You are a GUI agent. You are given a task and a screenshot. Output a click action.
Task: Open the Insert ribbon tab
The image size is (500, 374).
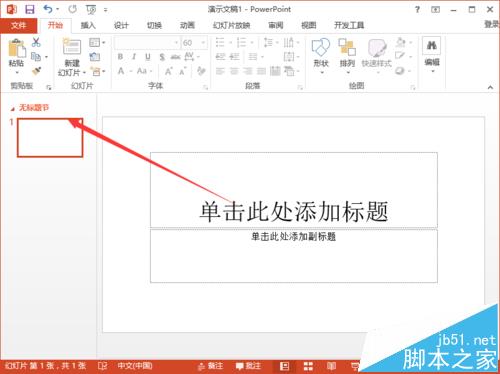[88, 25]
